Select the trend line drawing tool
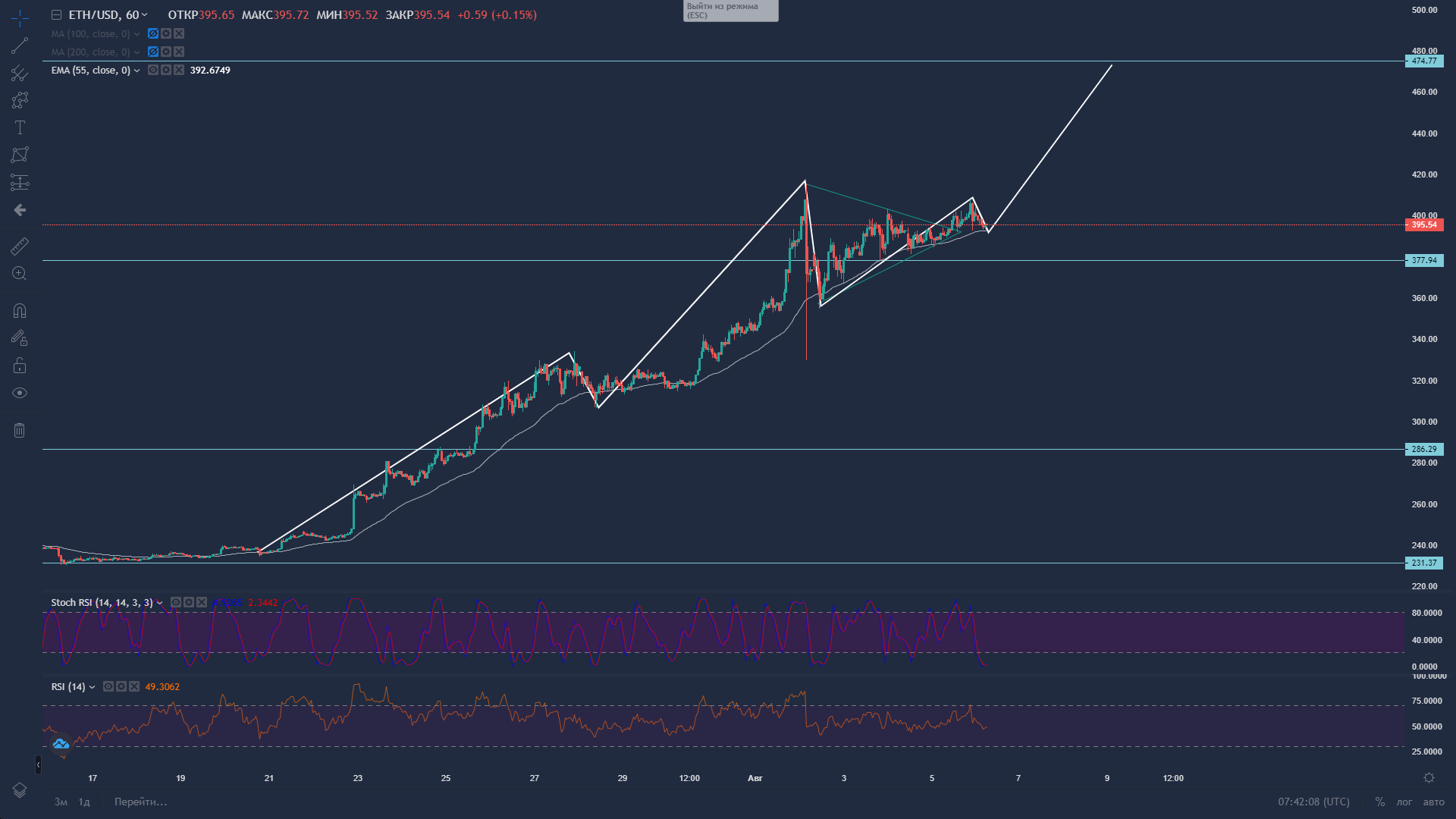Screen dimensions: 1456x819 click(20, 45)
